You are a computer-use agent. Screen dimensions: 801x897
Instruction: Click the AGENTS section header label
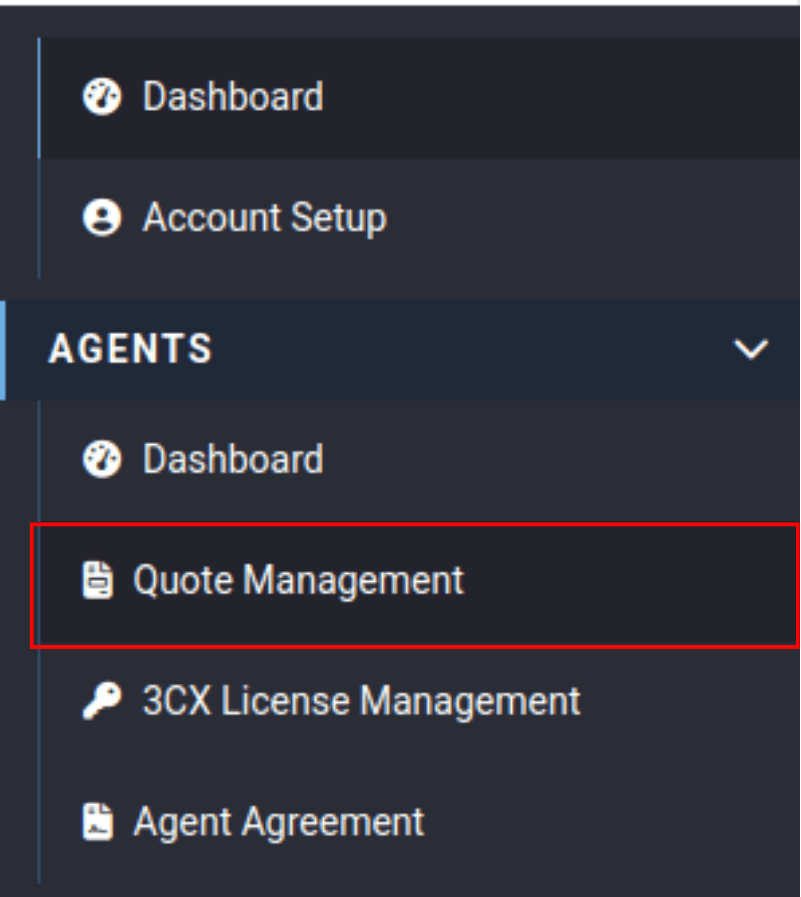tap(130, 349)
